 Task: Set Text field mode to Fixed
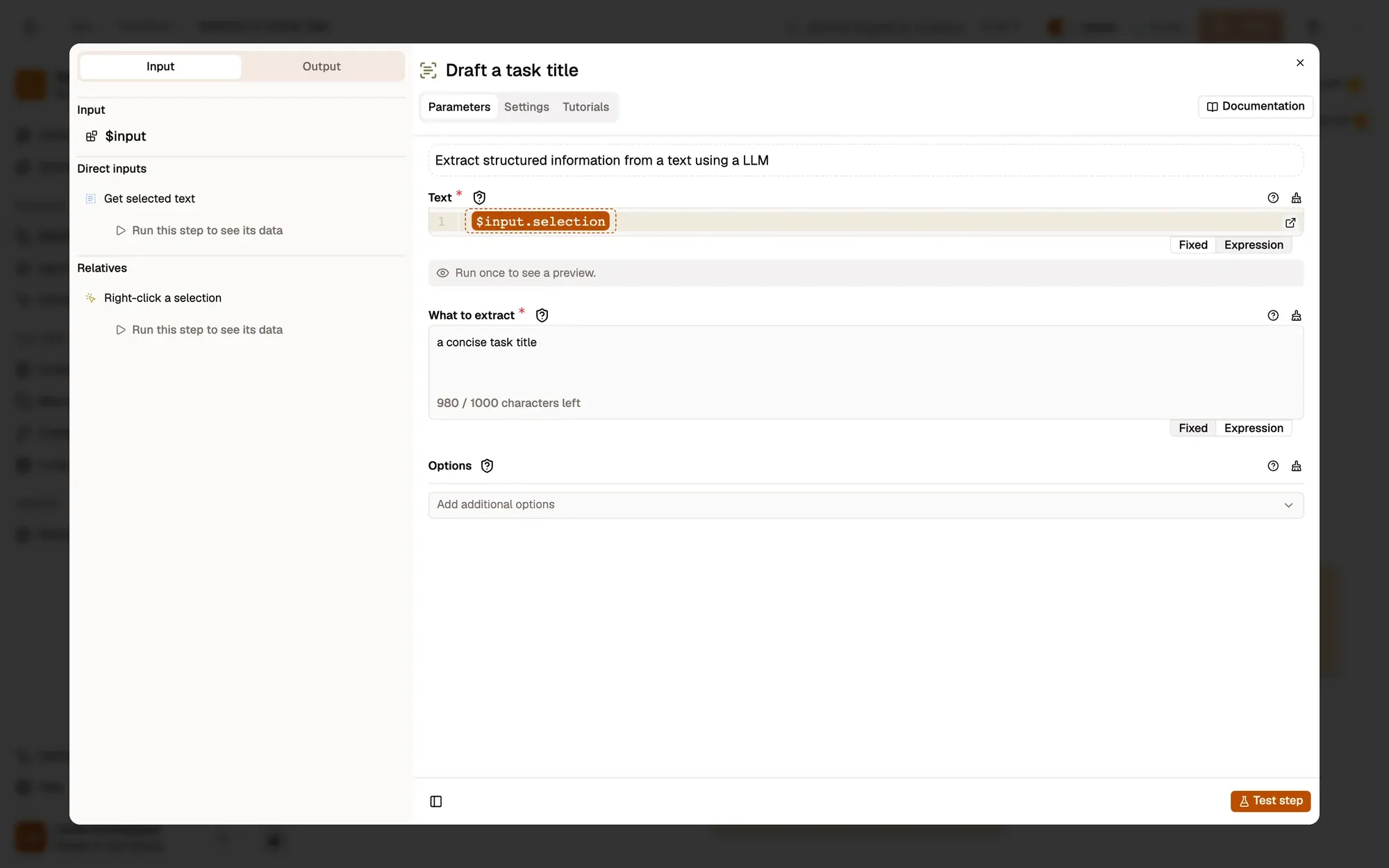pos(1193,245)
